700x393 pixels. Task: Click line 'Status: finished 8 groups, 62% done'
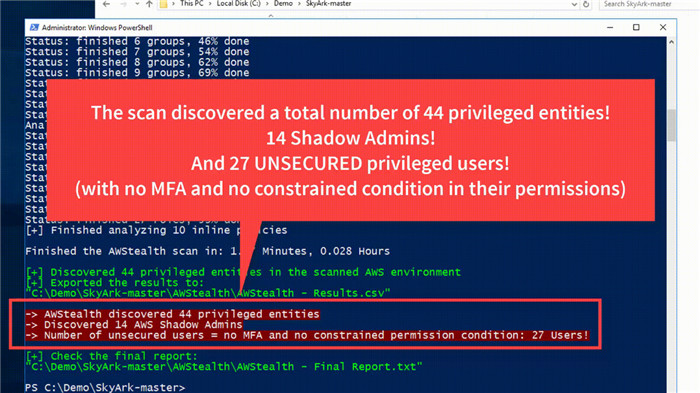pos(137,62)
